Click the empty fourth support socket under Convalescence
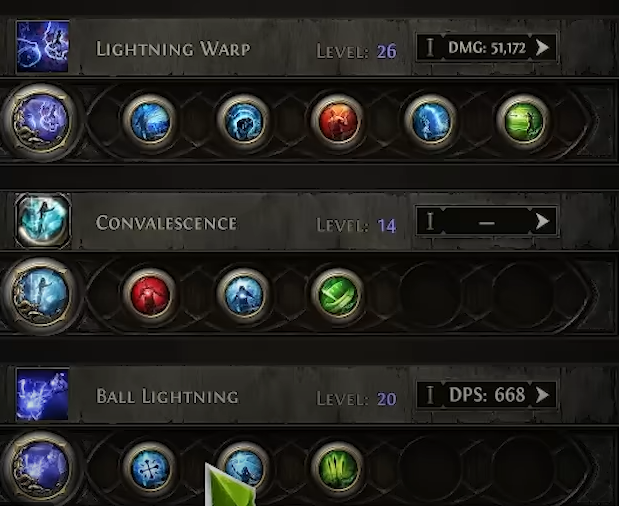 [430, 295]
